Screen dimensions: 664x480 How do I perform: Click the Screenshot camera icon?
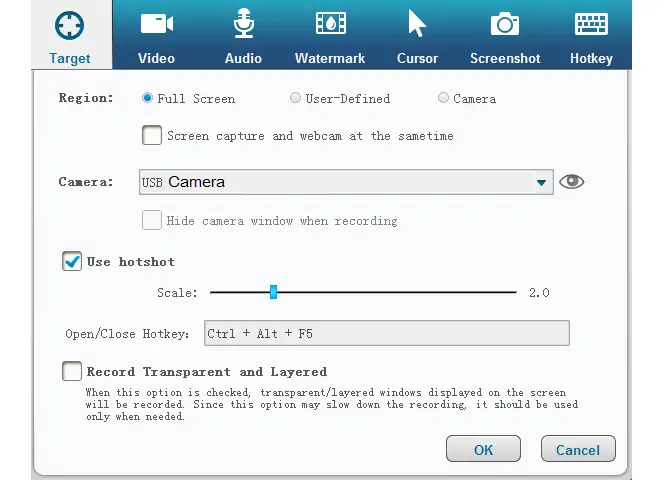[505, 24]
